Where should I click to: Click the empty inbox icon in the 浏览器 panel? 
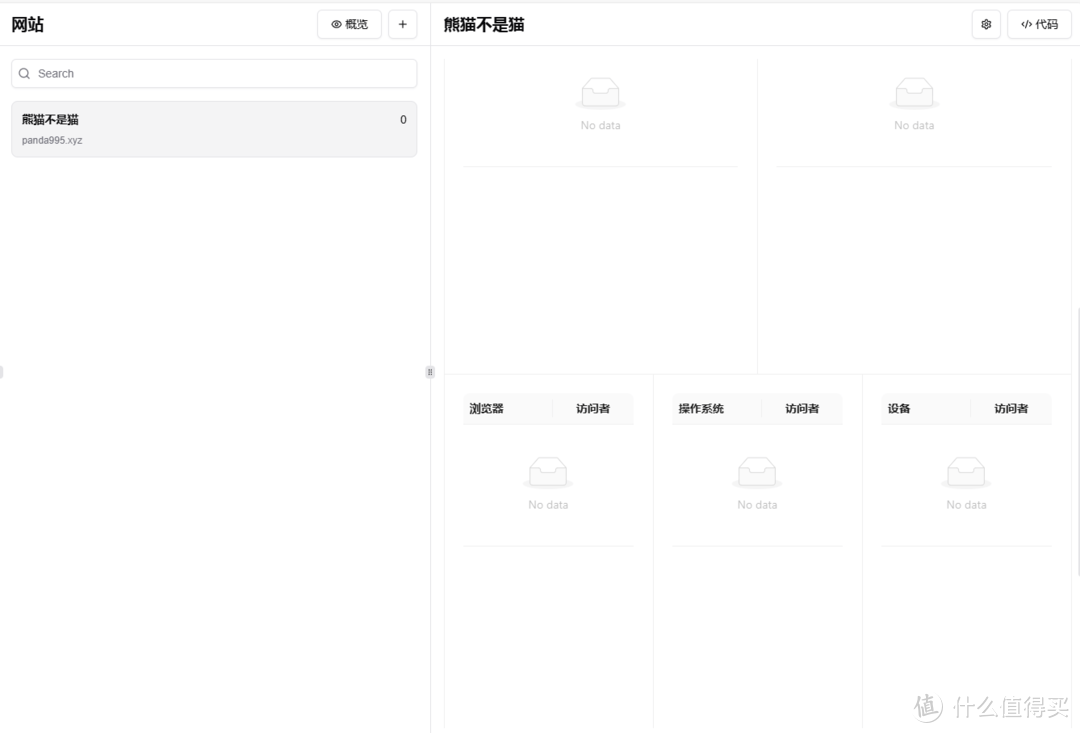tap(548, 471)
